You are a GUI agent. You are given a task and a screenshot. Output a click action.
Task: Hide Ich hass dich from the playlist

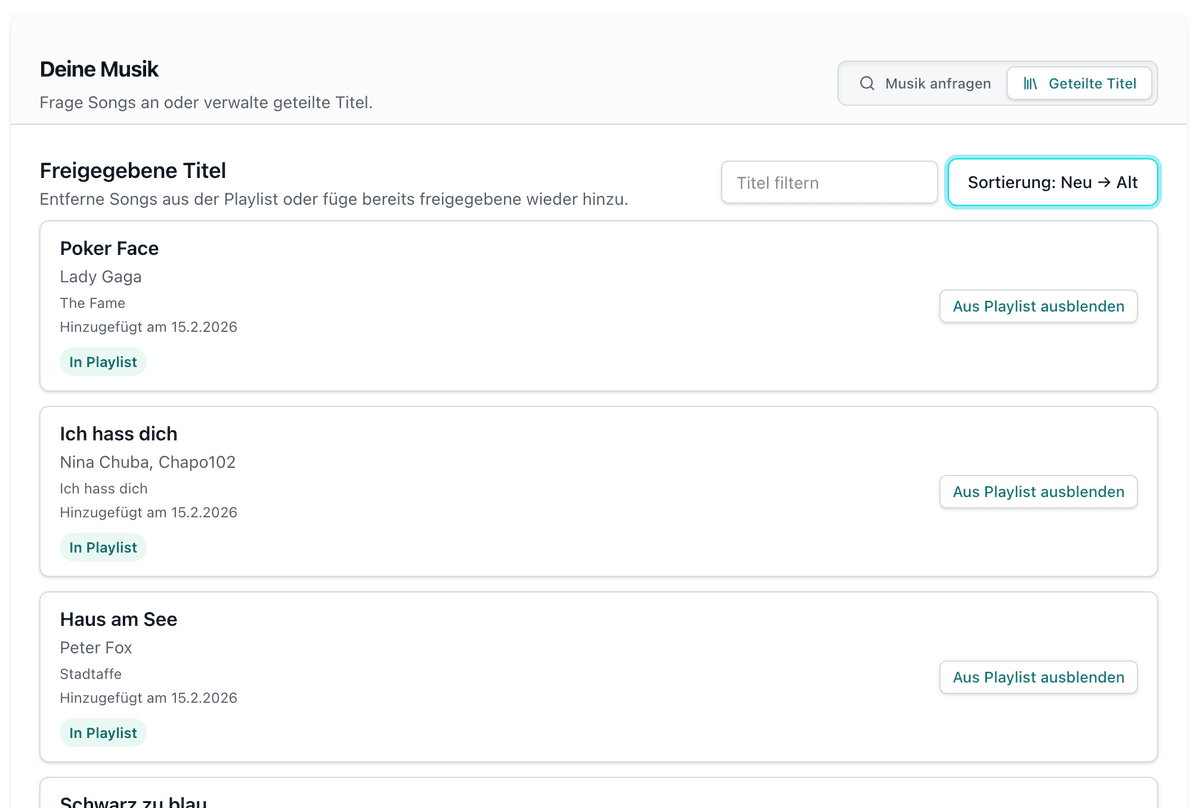coord(1038,492)
